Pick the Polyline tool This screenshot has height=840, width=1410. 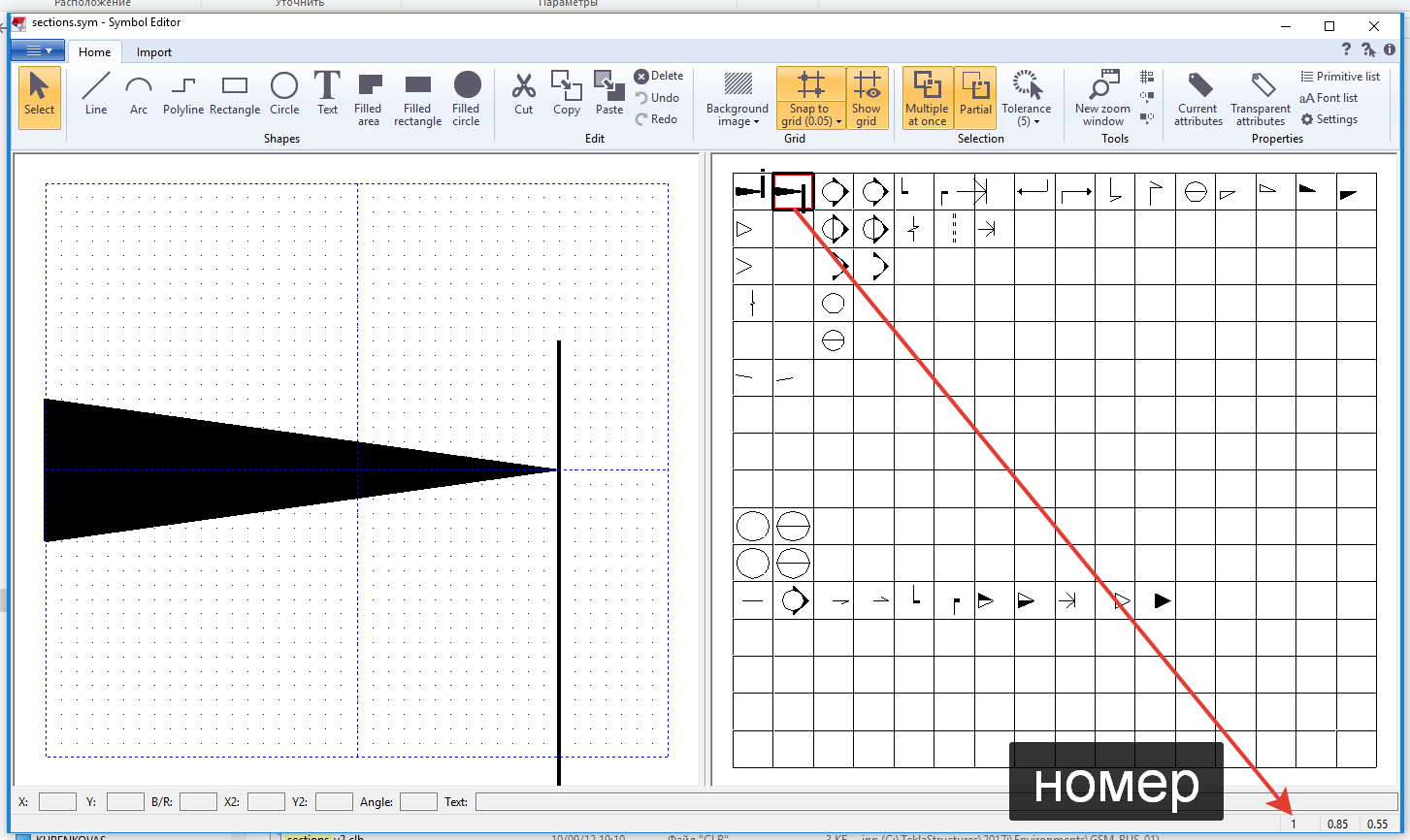(x=183, y=95)
